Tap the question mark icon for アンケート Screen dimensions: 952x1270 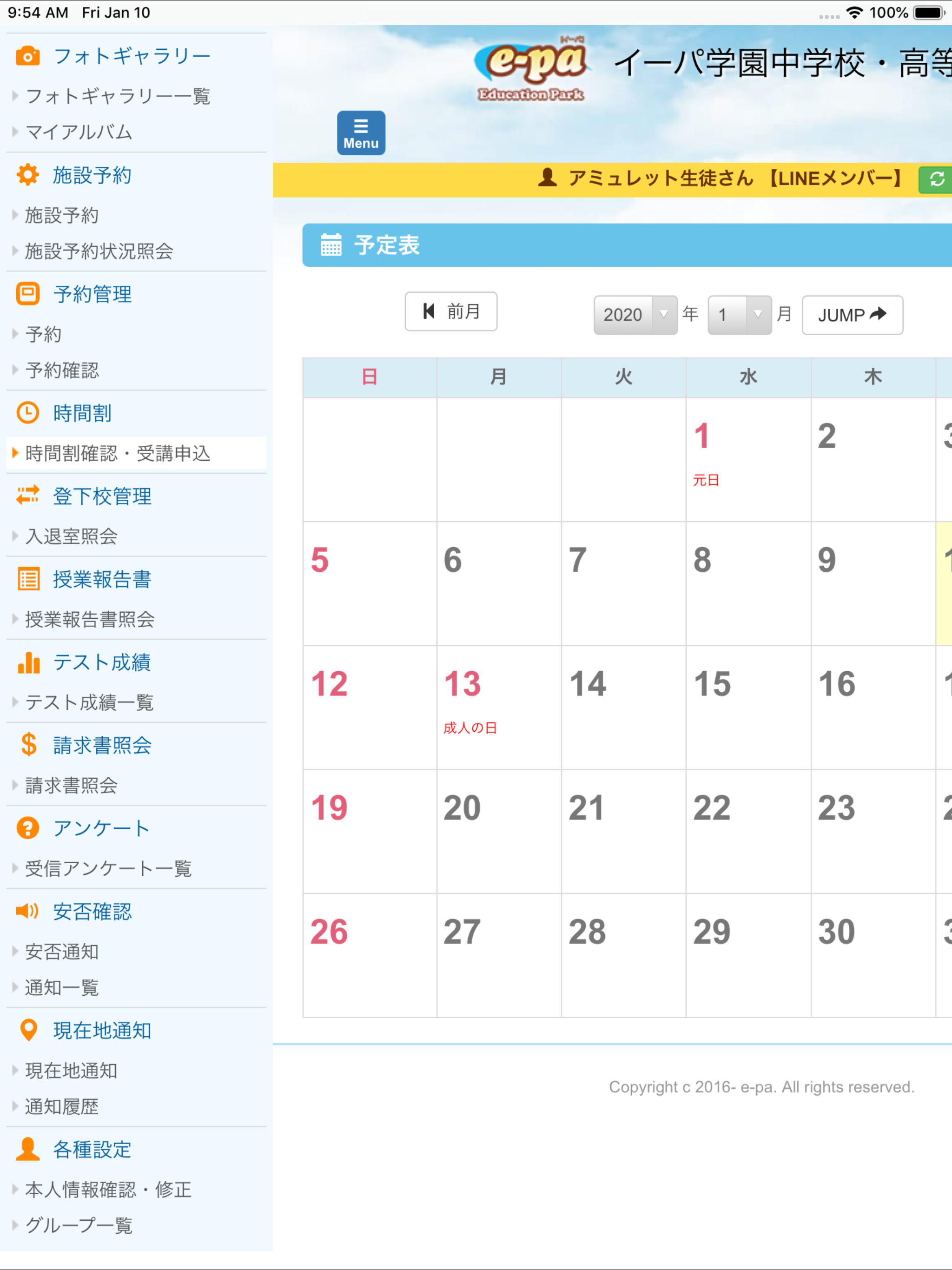tap(27, 828)
